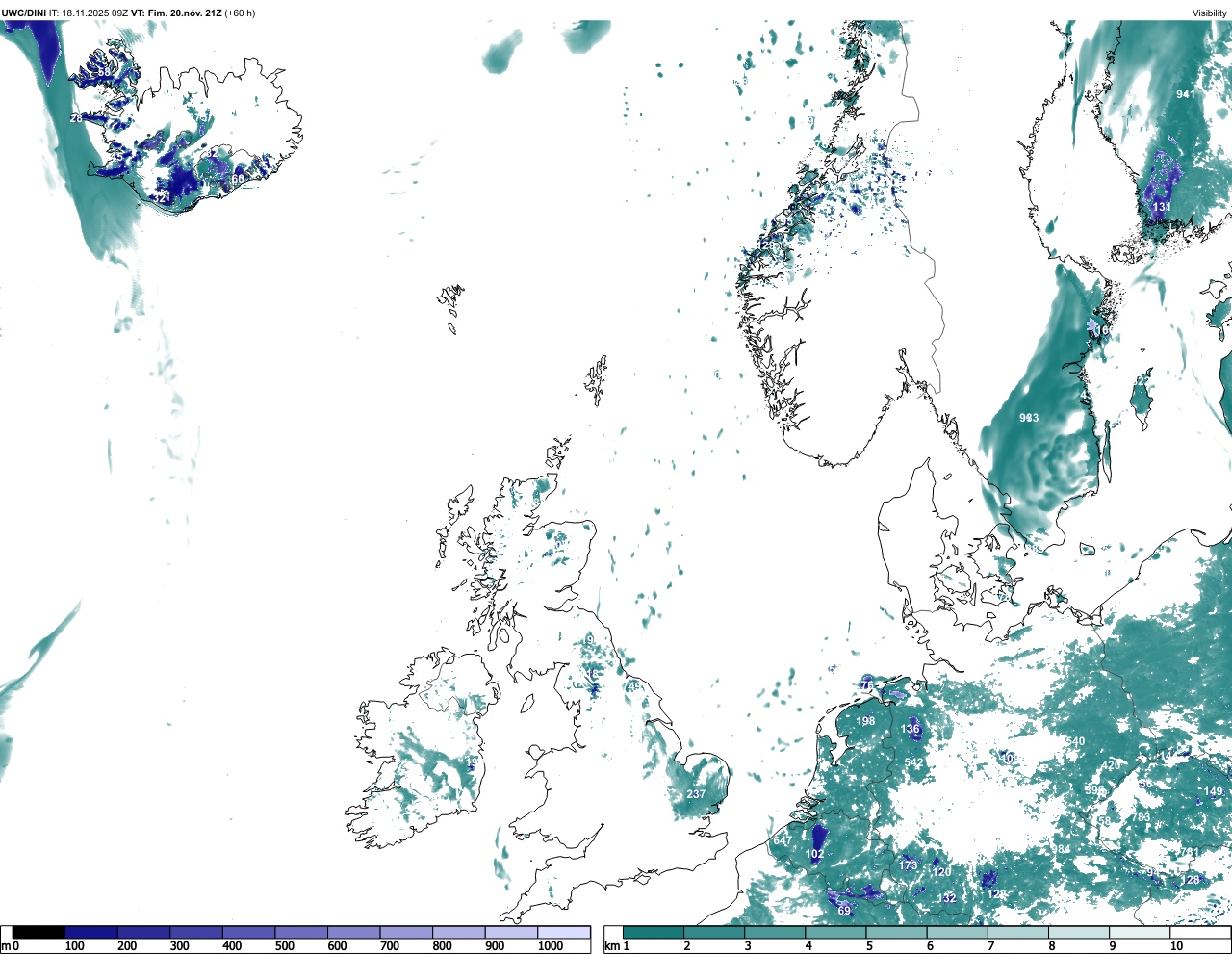Image resolution: width=1232 pixels, height=954 pixels.
Task: Click the 136 visibility value label
Action: tap(911, 729)
